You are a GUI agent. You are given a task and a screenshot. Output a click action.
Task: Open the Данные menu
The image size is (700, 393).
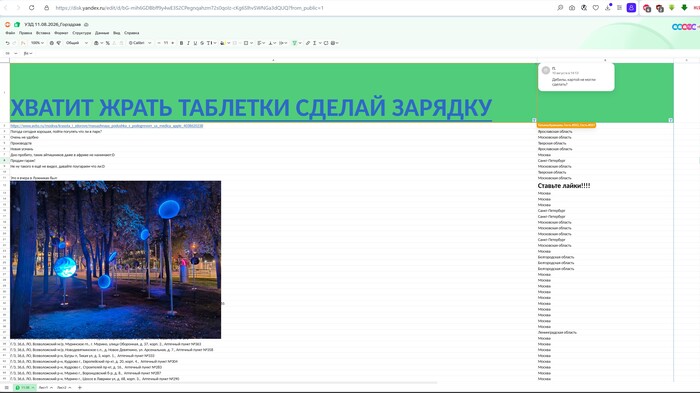pyautogui.click(x=102, y=33)
